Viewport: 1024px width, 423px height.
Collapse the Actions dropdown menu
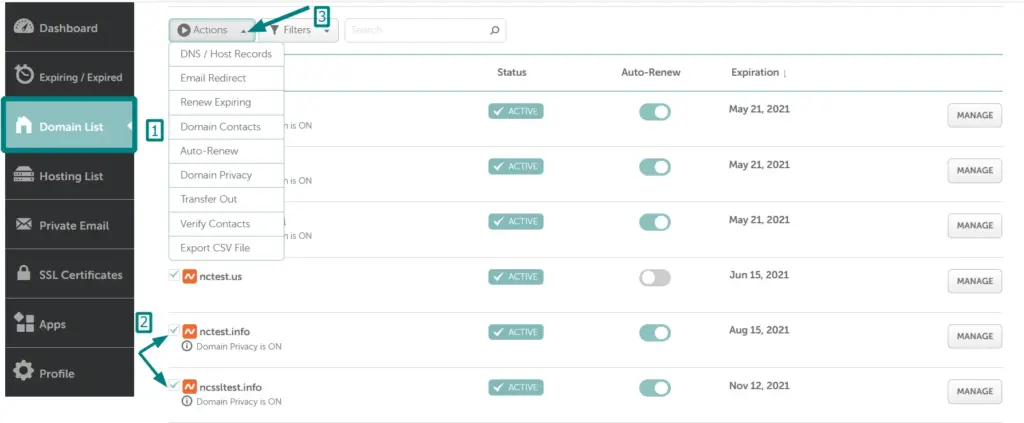tap(211, 31)
